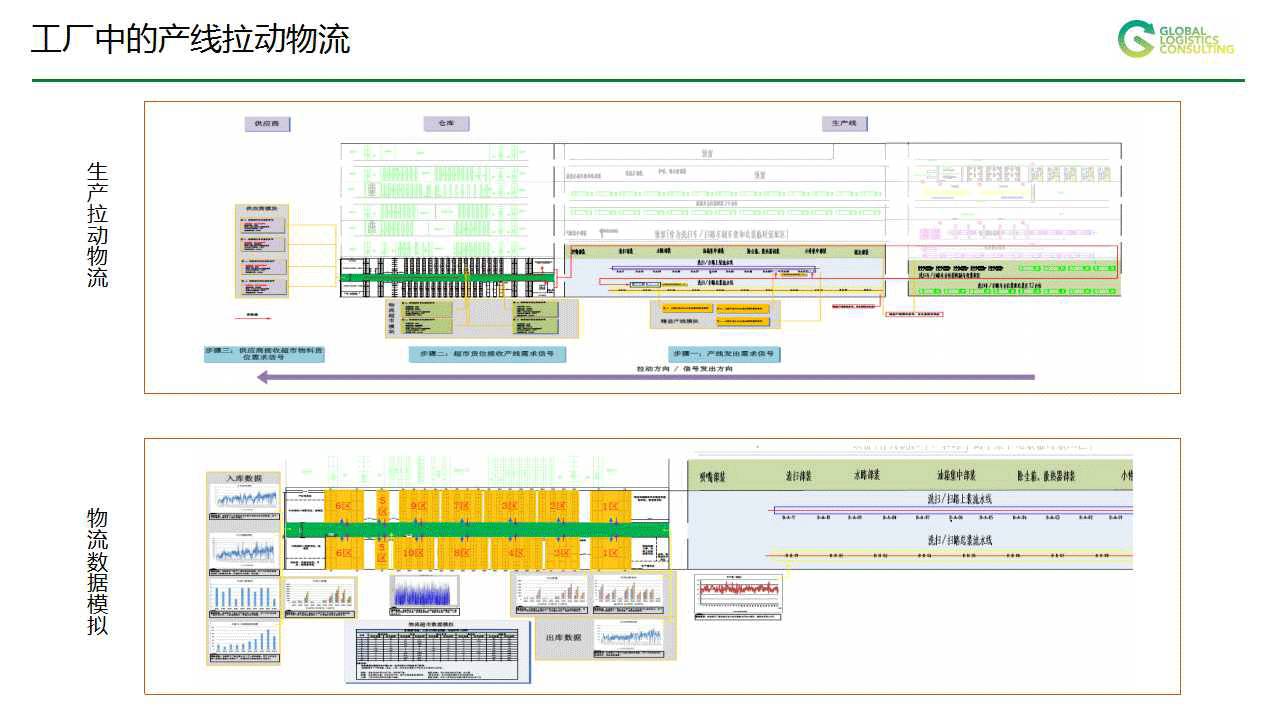The height and width of the screenshot is (720, 1280).
Task: Select step box 步骤三 supplier signal
Action: (x=264, y=354)
